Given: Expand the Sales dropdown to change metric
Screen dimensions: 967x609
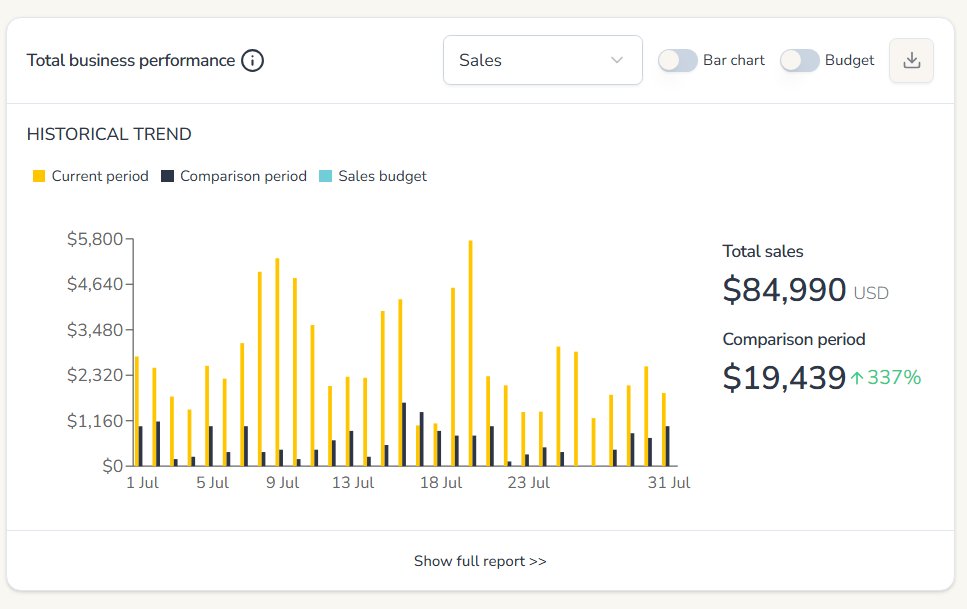Looking at the screenshot, I should [542, 60].
